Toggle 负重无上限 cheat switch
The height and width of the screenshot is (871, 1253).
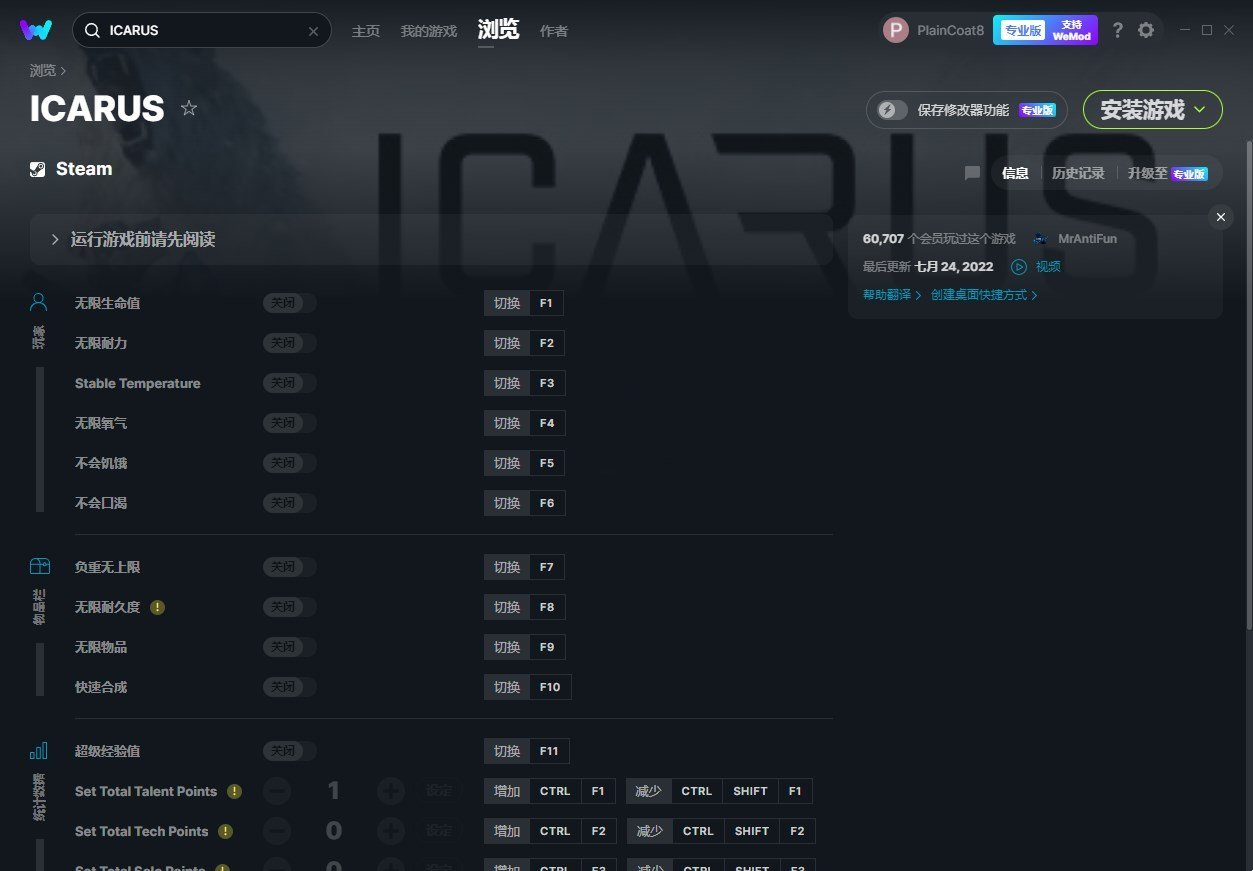click(x=290, y=567)
